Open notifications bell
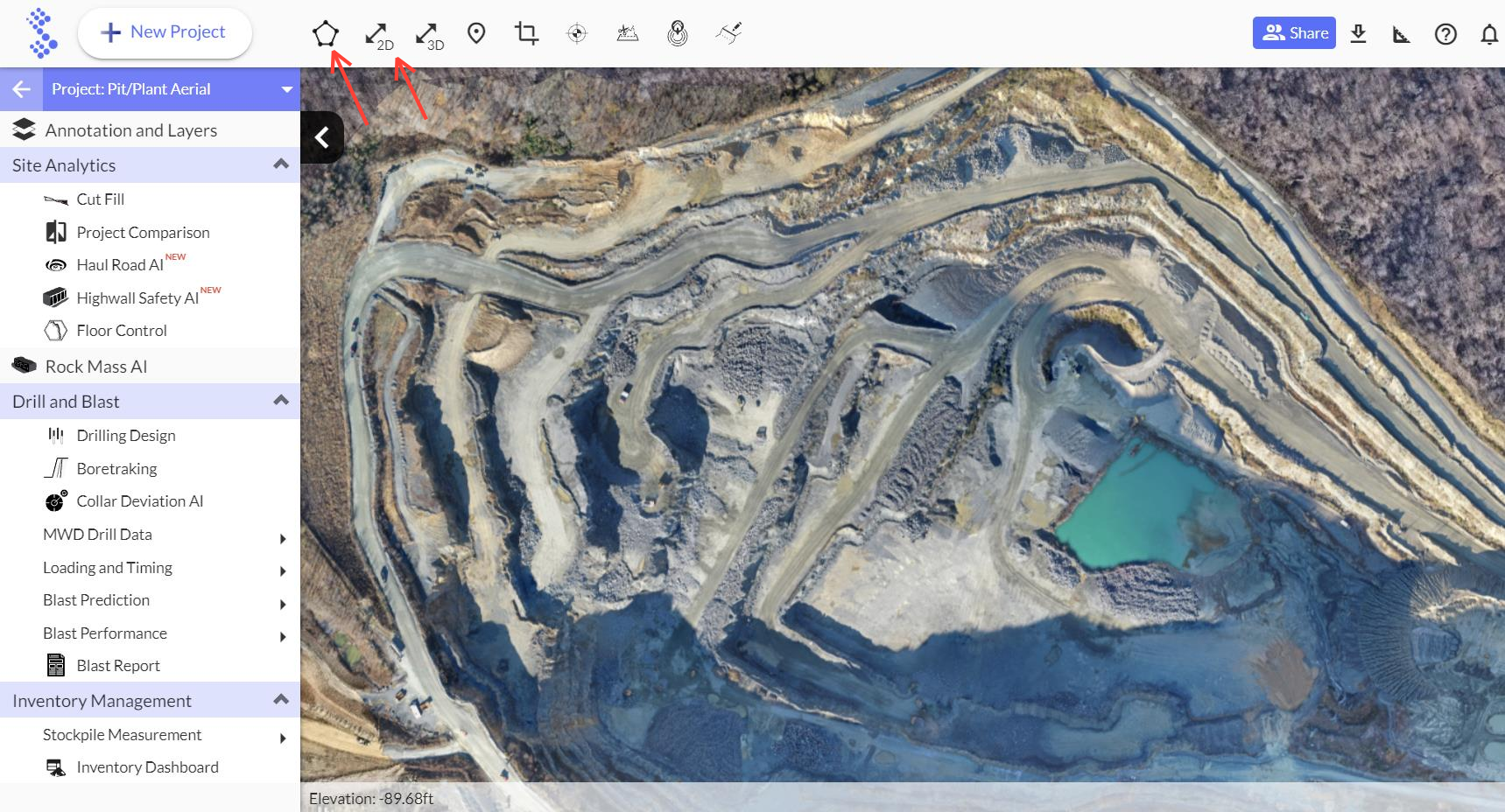 (1489, 34)
